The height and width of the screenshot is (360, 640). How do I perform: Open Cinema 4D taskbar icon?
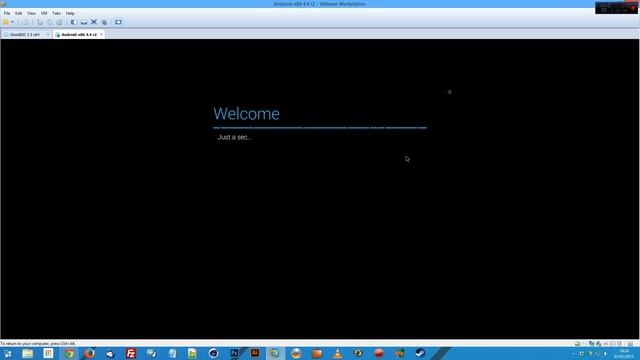click(213, 353)
